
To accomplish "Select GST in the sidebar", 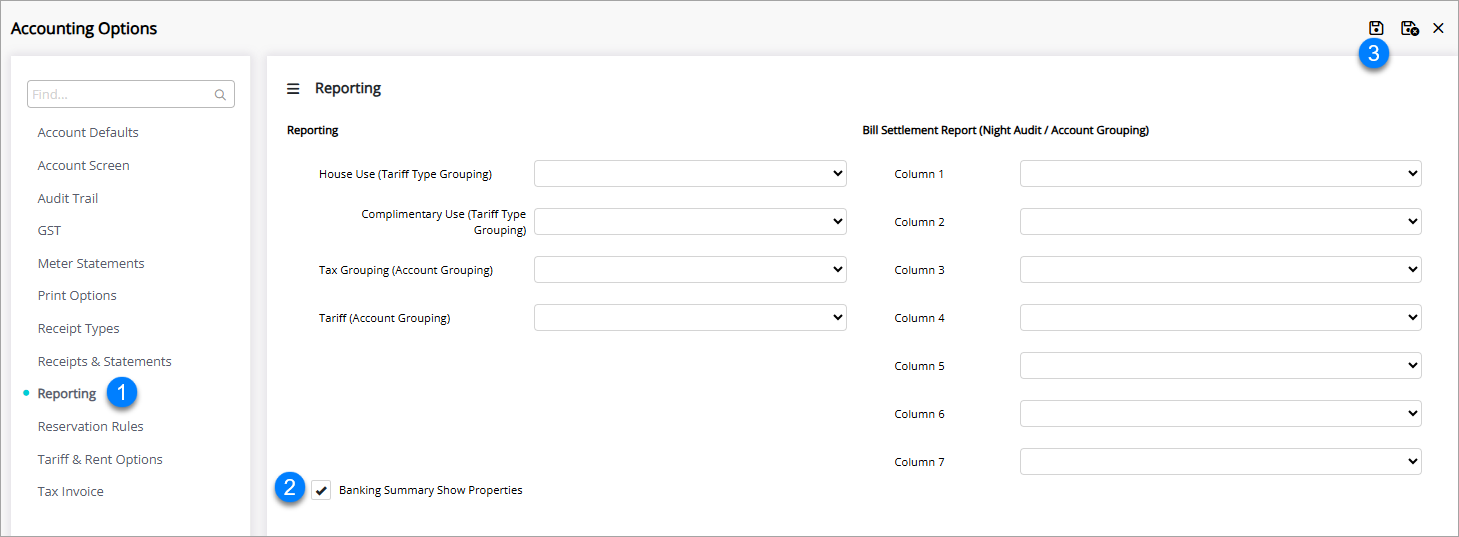I will [x=49, y=231].
